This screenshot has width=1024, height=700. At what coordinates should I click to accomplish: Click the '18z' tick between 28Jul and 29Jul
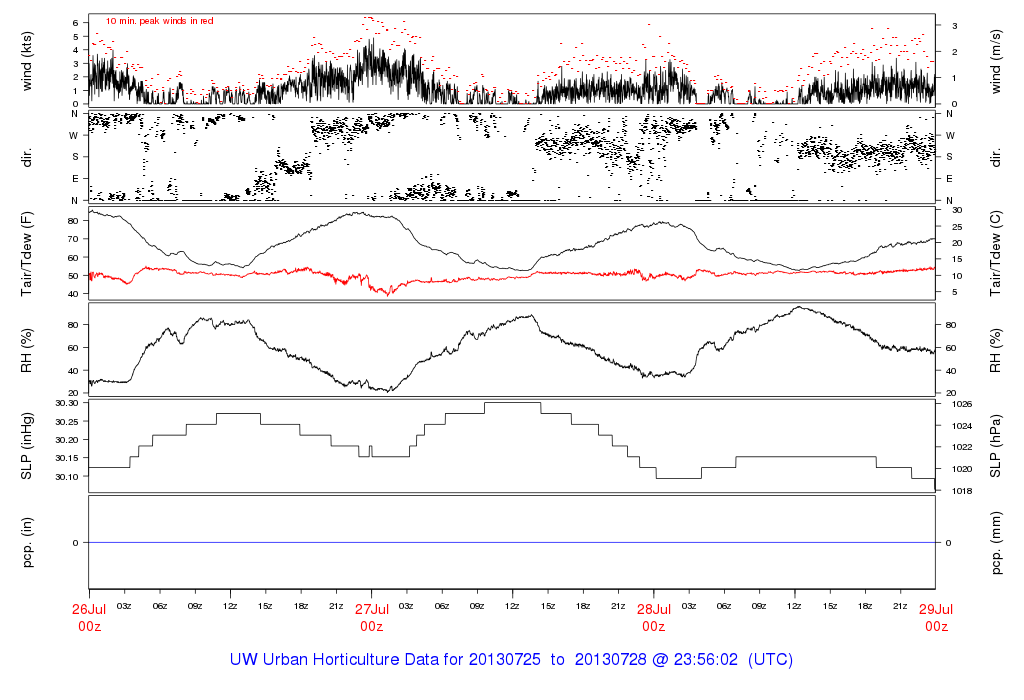(x=865, y=607)
